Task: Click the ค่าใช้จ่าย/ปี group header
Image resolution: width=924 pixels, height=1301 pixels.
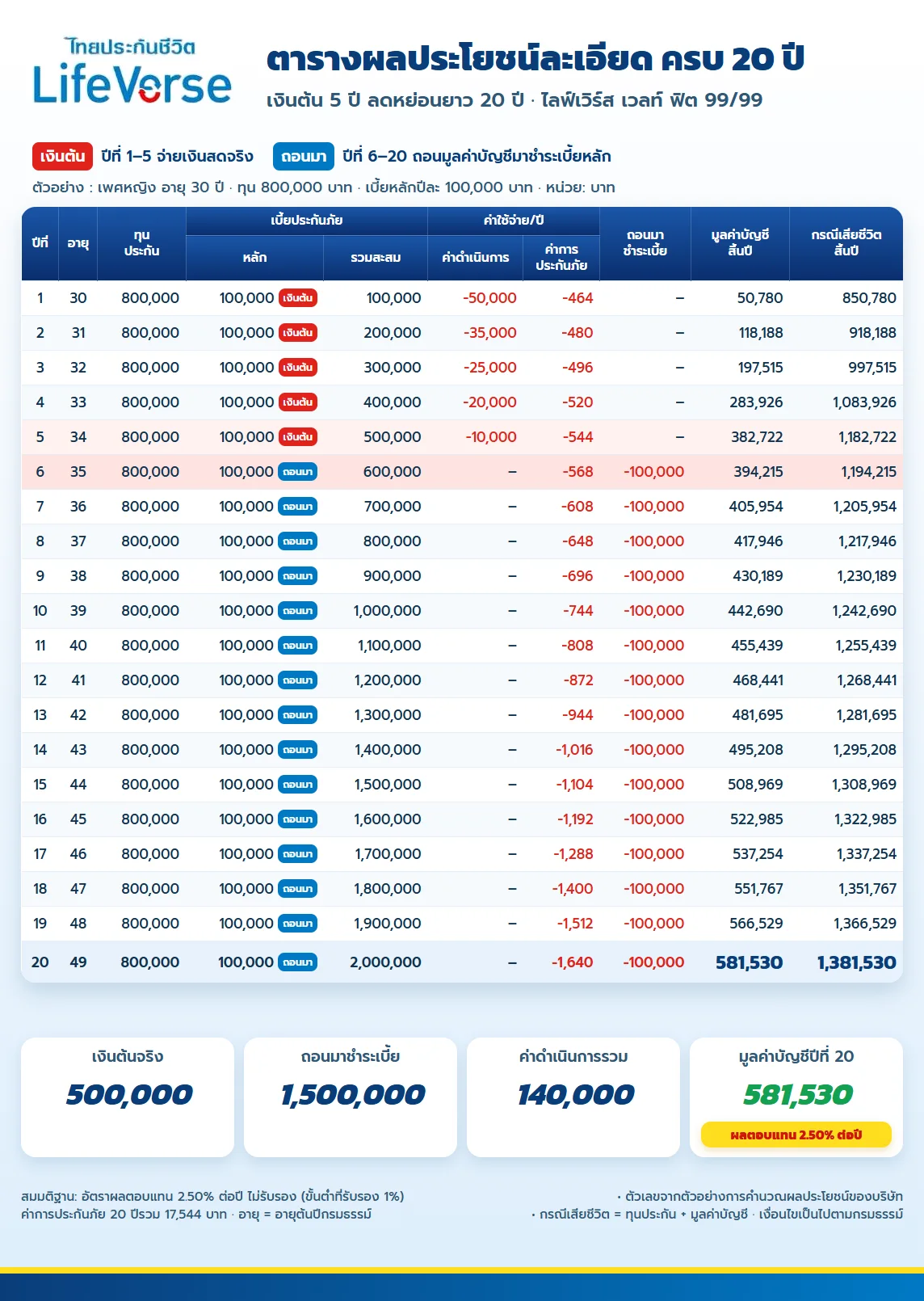Action: point(514,220)
